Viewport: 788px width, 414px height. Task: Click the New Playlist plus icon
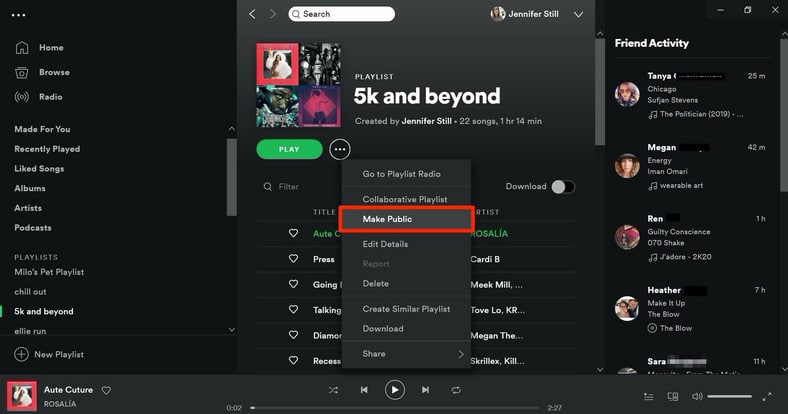click(21, 354)
